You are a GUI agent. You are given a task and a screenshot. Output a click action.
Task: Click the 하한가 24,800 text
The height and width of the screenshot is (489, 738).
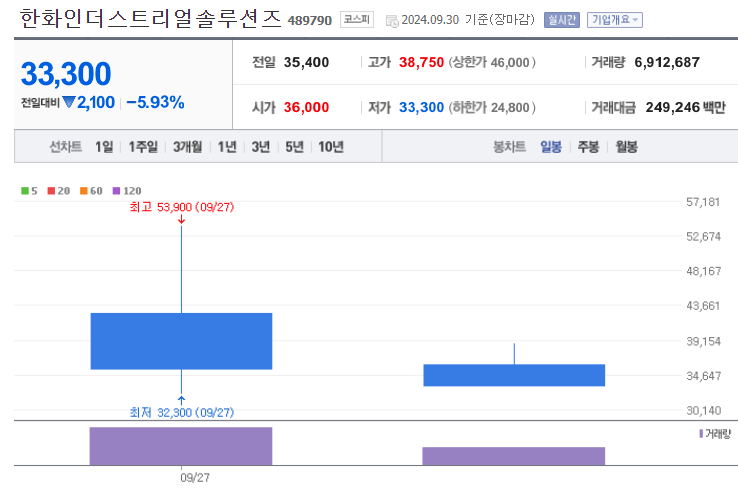click(492, 107)
